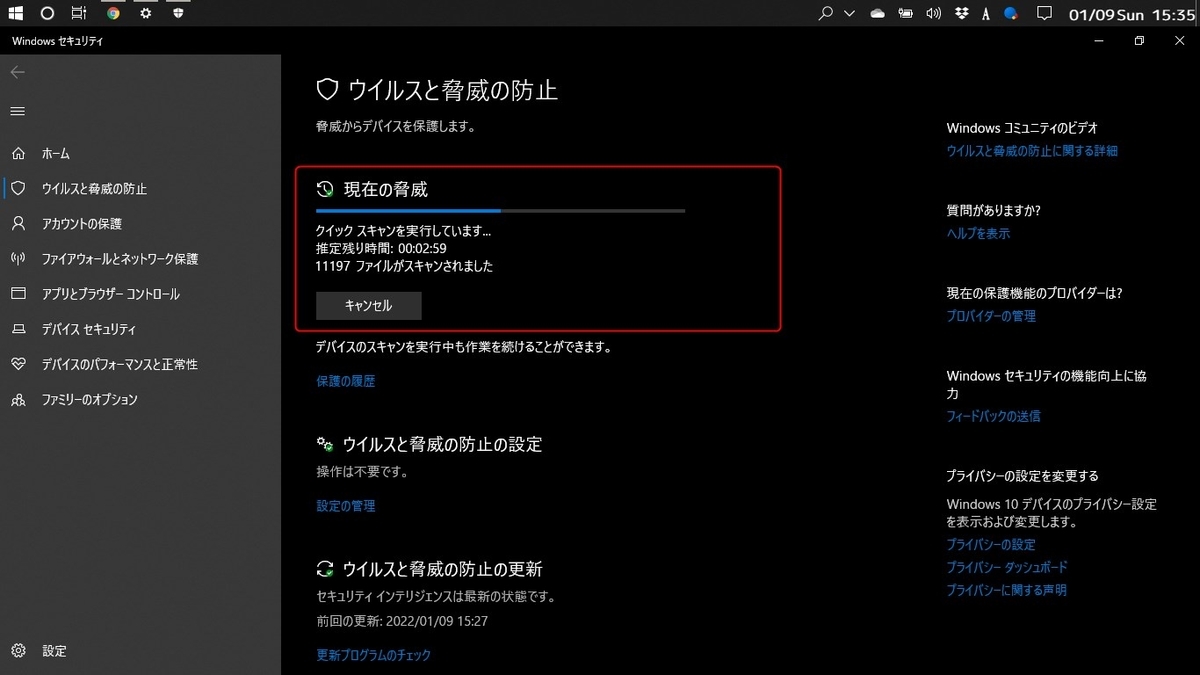The width and height of the screenshot is (1200, 675).
Task: Click the taskbar search magnifier icon
Action: click(x=826, y=14)
